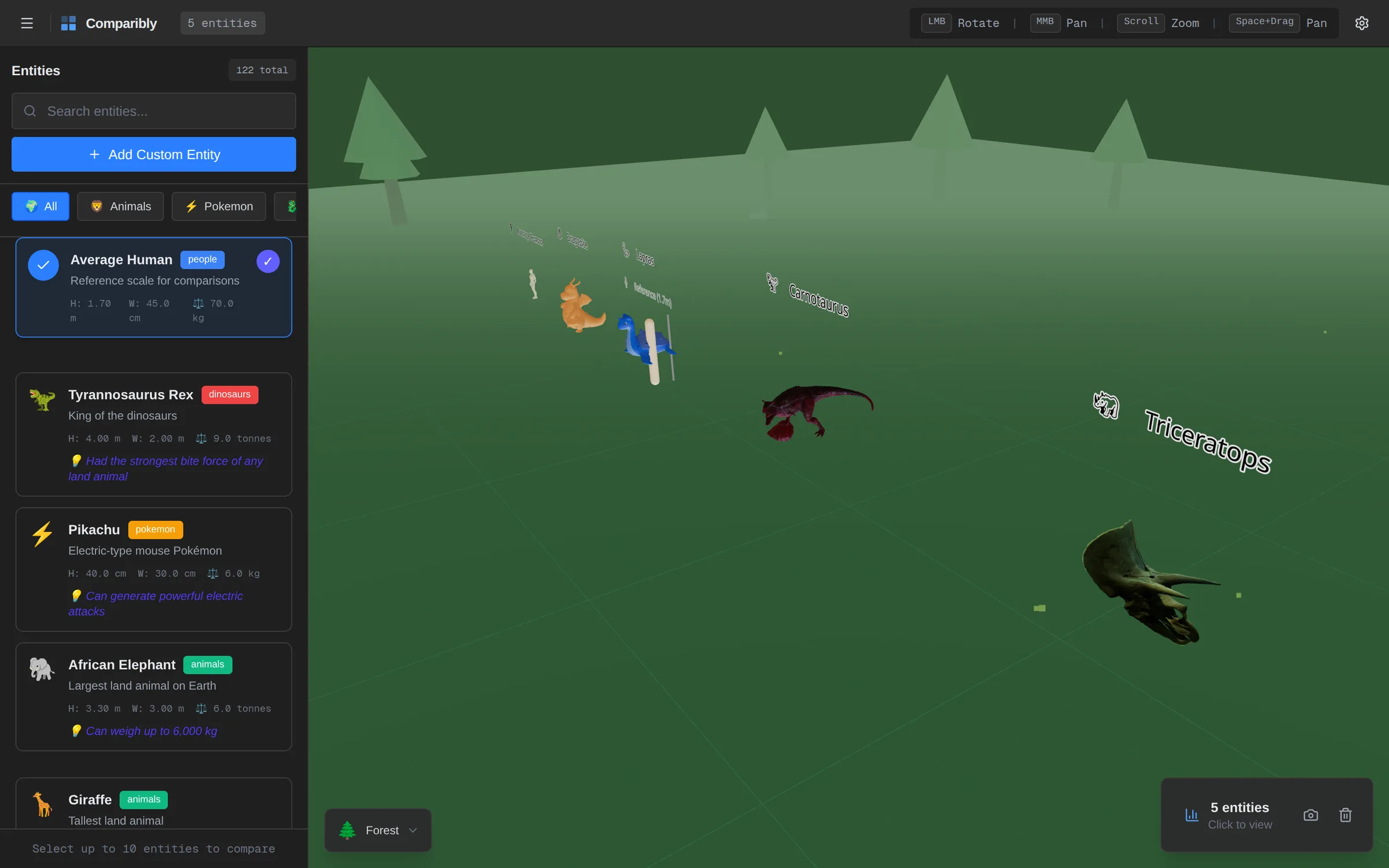Click the bar chart icon in the '5 entities' panel
Image resolution: width=1389 pixels, height=868 pixels.
(1192, 815)
